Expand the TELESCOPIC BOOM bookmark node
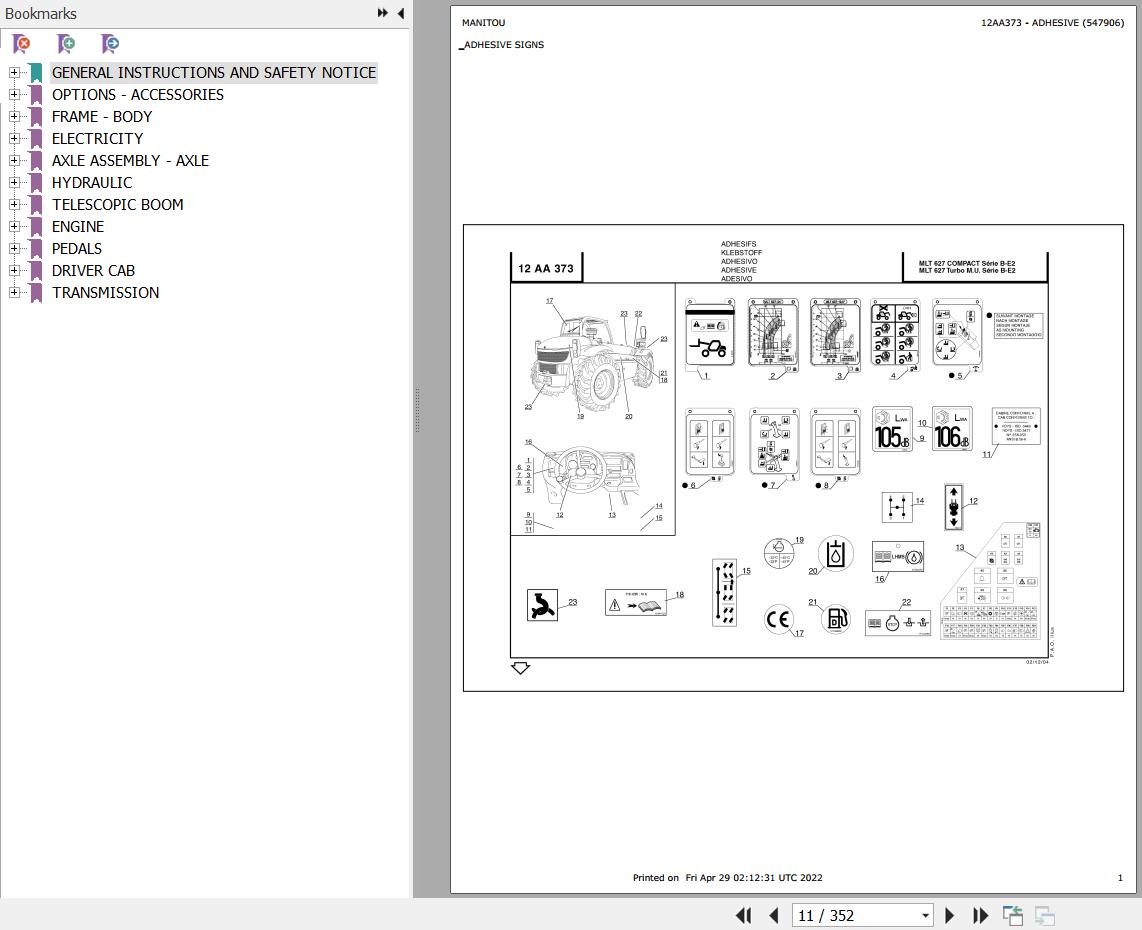This screenshot has height=930, width=1142. (14, 205)
